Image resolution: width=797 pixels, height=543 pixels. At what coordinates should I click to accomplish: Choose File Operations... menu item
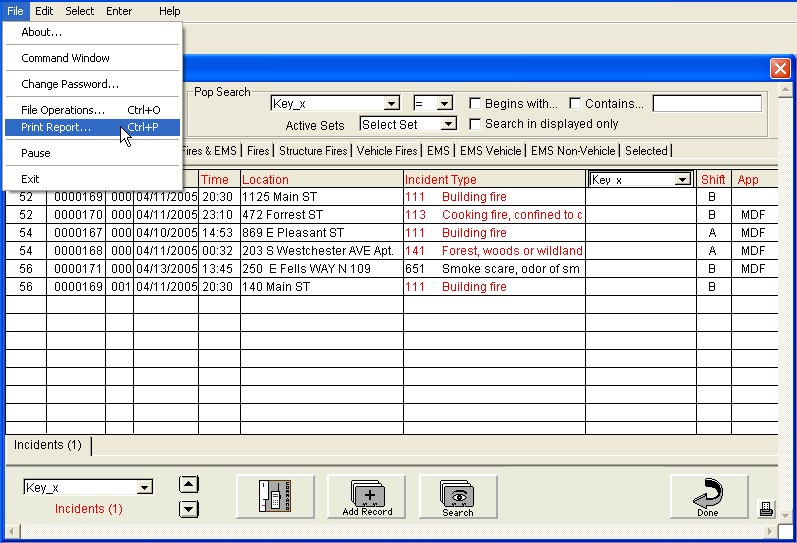tap(93, 110)
